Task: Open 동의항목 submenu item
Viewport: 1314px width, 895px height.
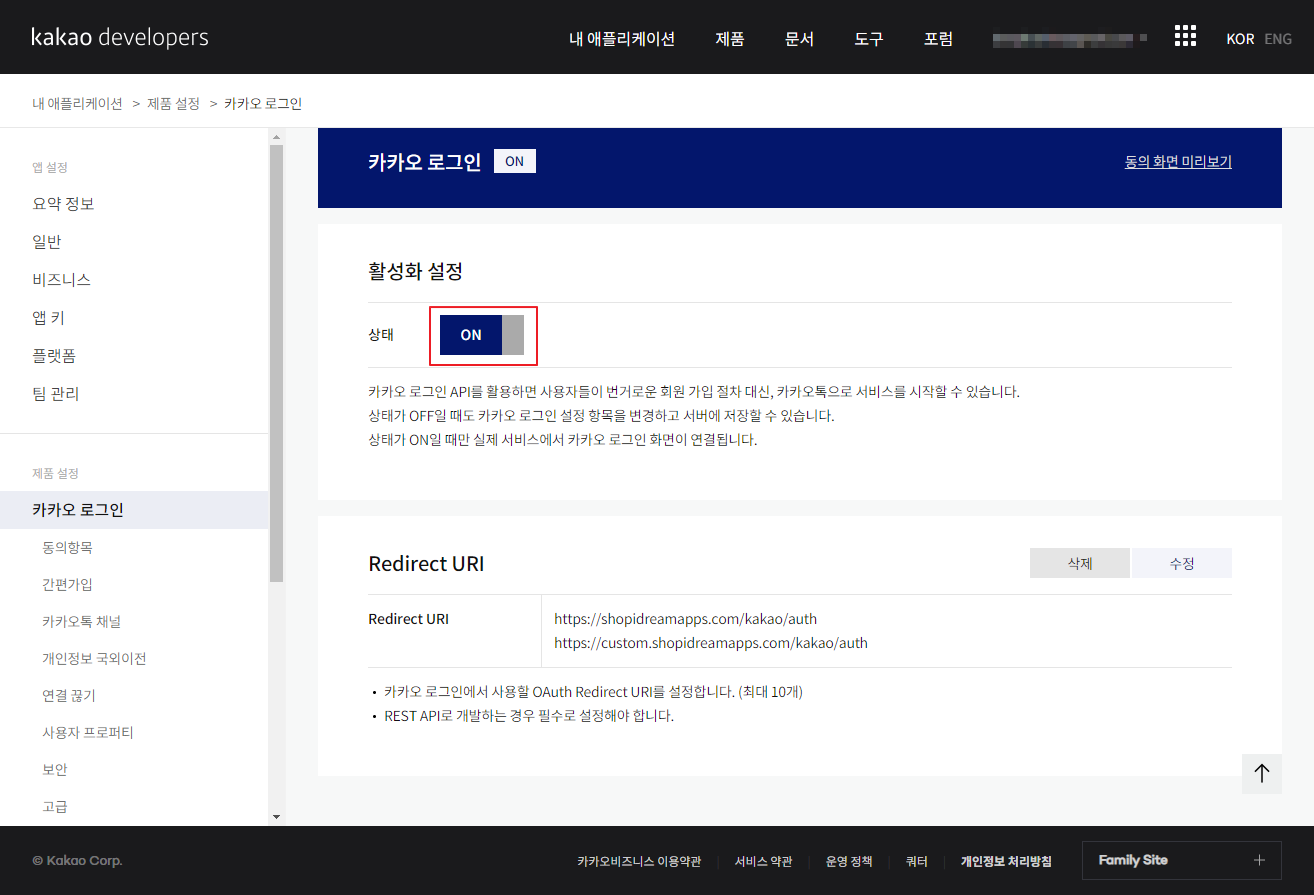Action: click(x=67, y=547)
